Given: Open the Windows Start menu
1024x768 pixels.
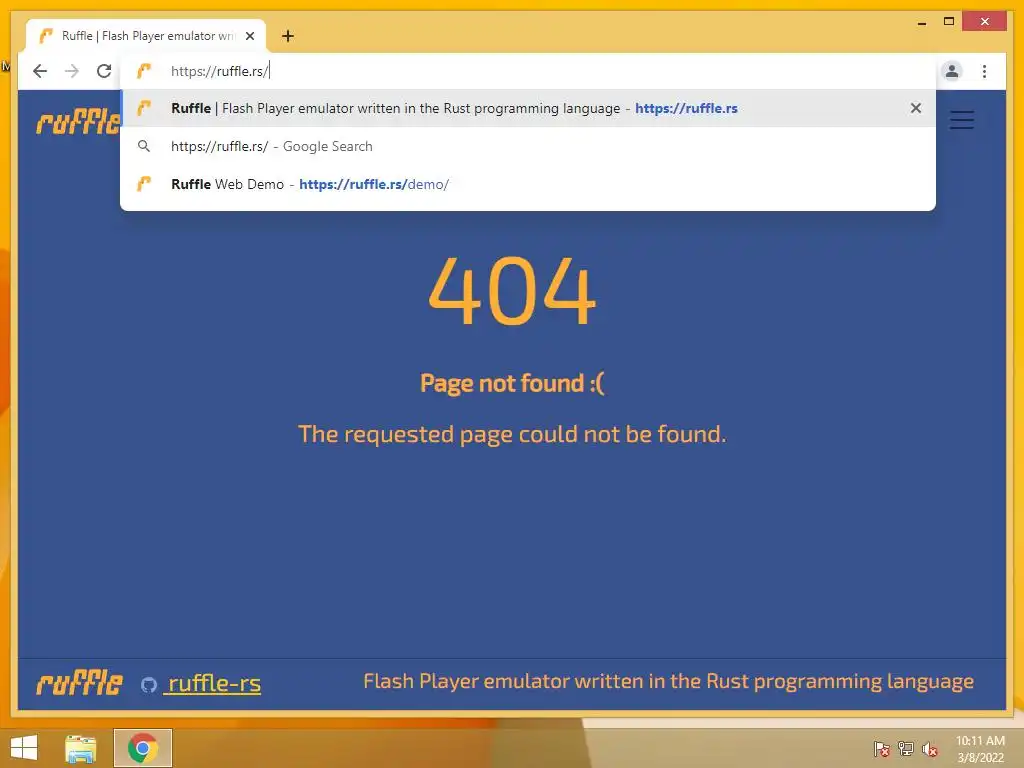Looking at the screenshot, I should pyautogui.click(x=24, y=748).
